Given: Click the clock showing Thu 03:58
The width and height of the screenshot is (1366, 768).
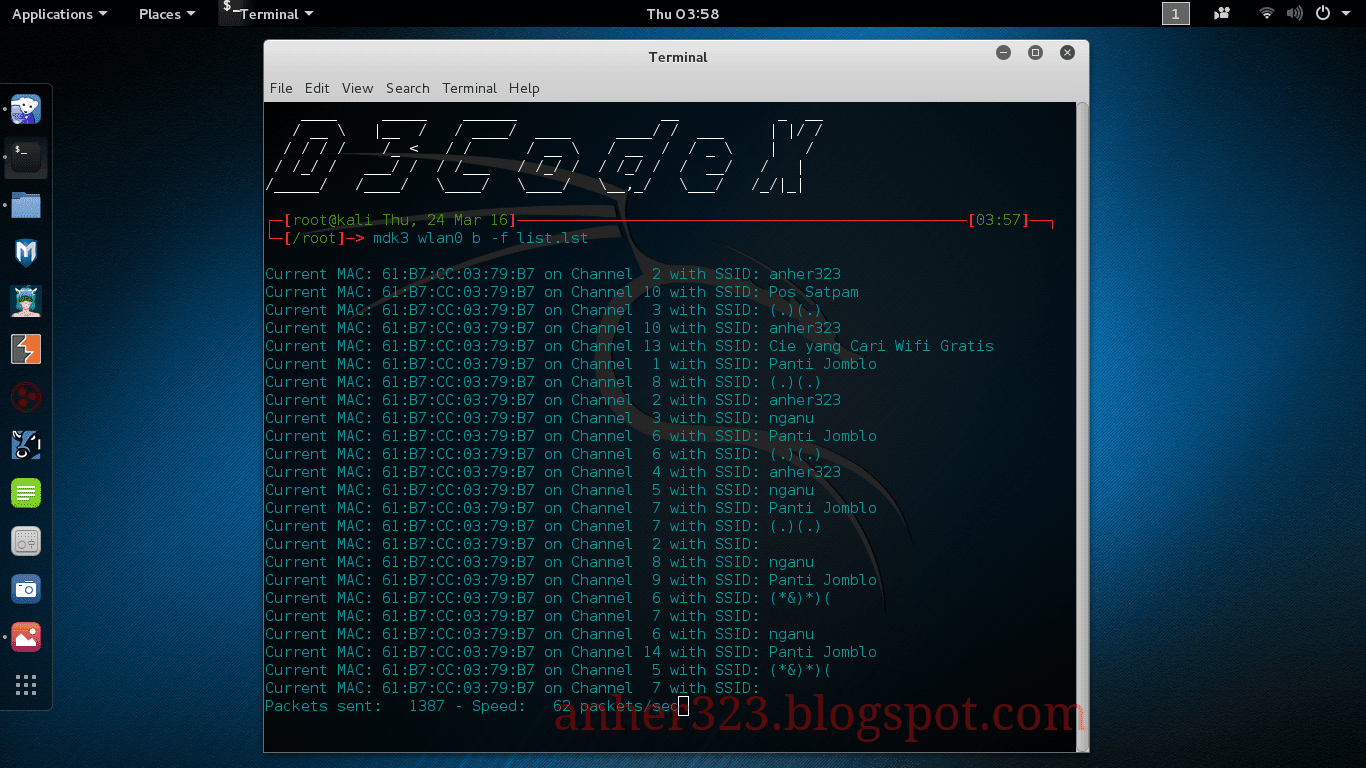Looking at the screenshot, I should 683,13.
